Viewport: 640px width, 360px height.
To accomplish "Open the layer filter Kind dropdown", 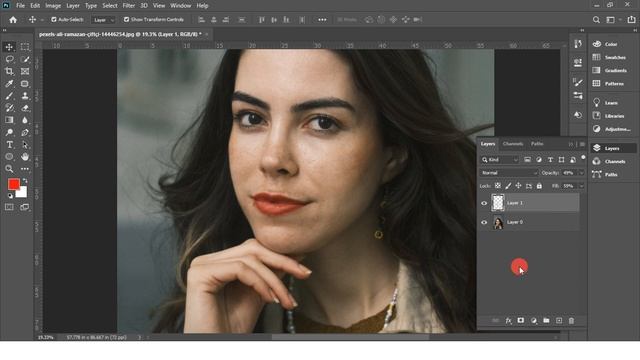I will [500, 160].
